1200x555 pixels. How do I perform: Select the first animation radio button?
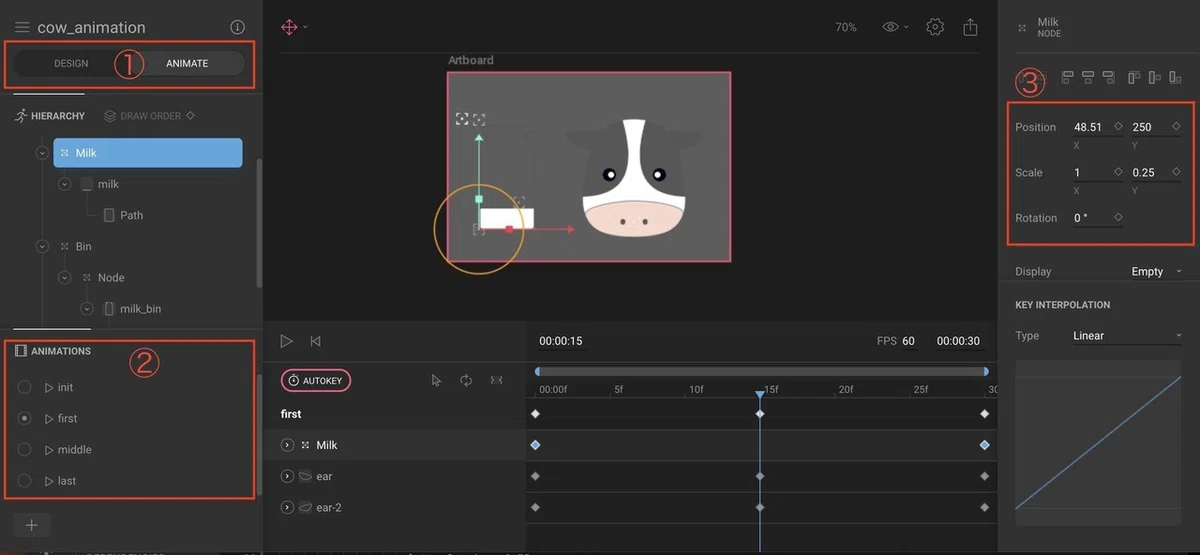[x=25, y=418]
